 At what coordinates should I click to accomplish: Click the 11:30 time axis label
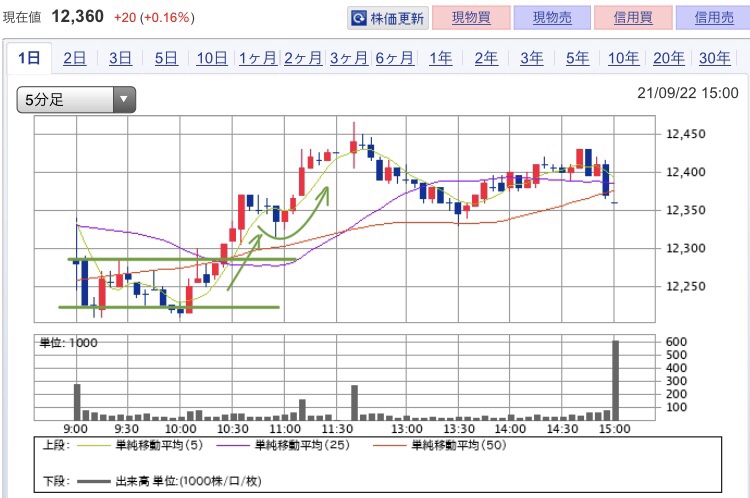coord(337,429)
